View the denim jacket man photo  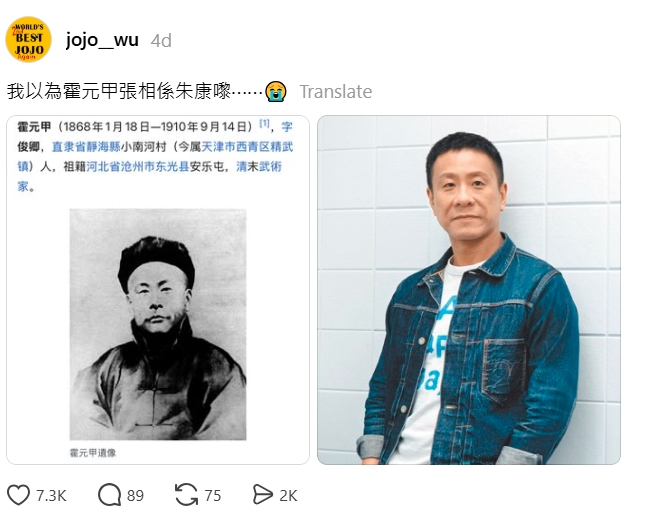point(469,290)
